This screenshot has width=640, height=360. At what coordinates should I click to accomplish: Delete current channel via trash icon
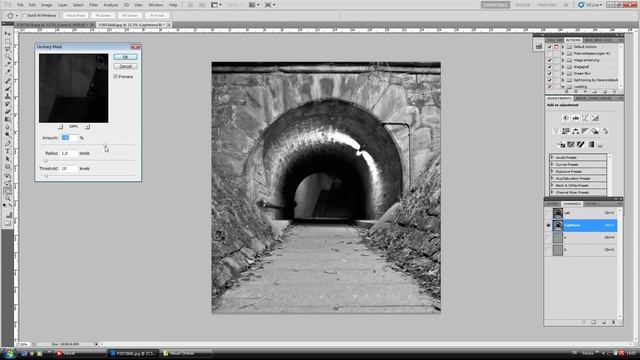click(x=613, y=322)
